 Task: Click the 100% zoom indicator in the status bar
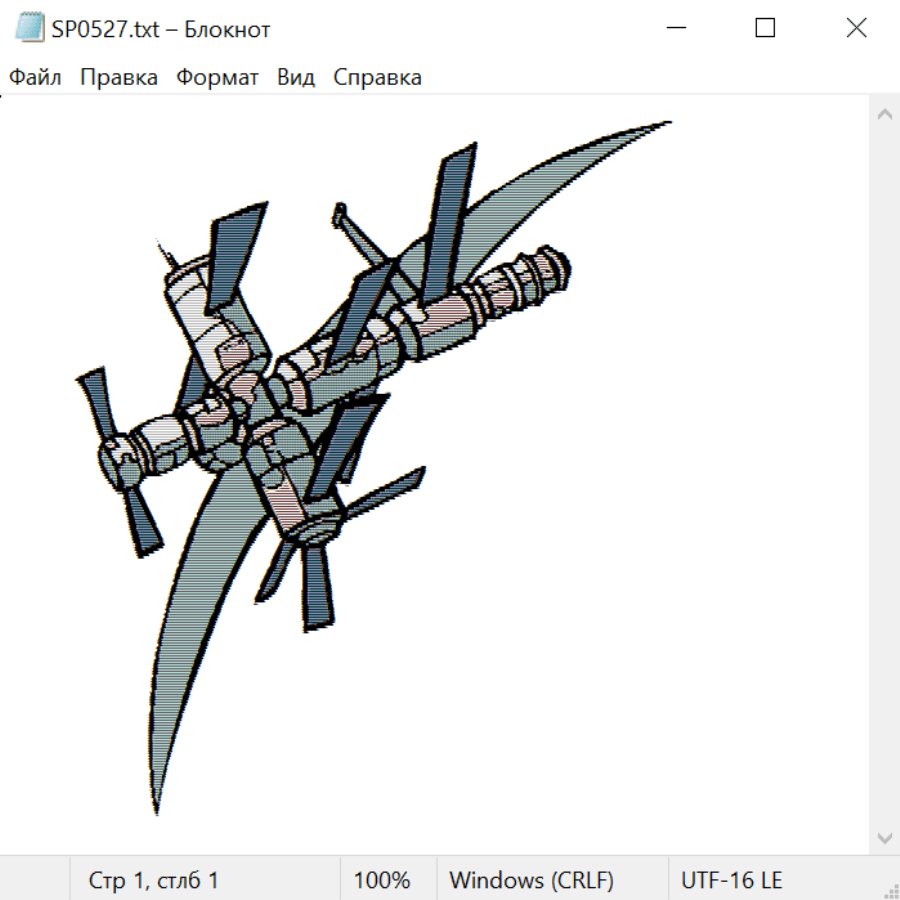click(382, 881)
